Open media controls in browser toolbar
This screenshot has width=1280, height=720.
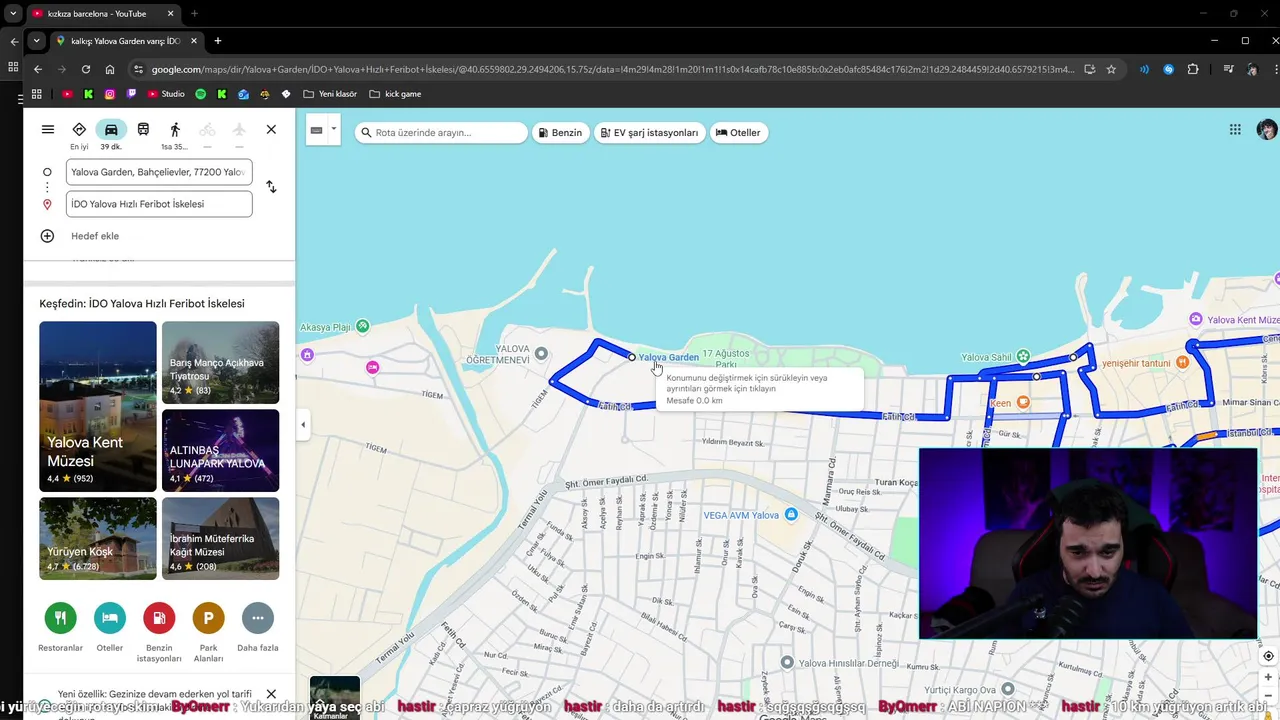click(1228, 69)
